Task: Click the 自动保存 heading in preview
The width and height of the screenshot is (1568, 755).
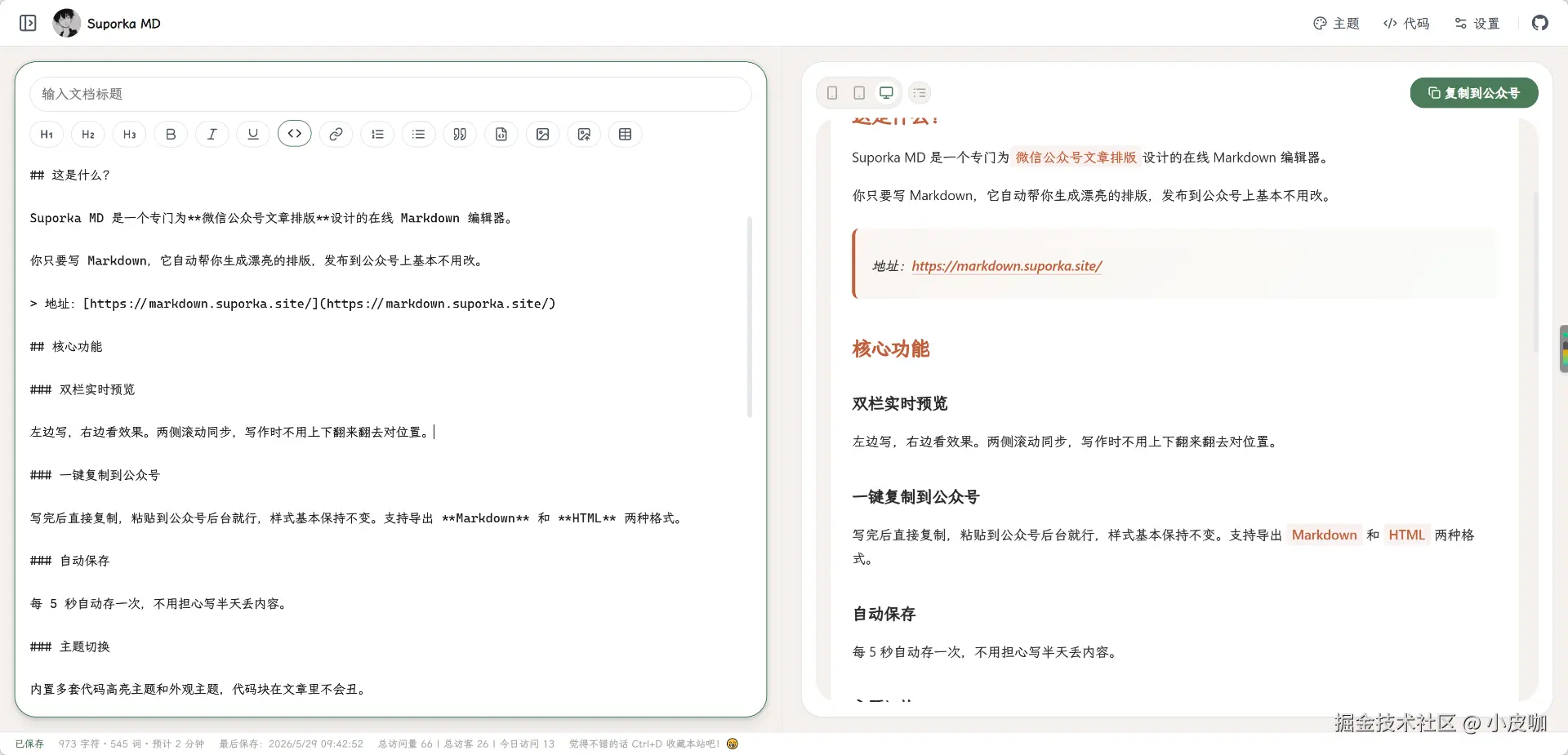Action: click(x=884, y=614)
